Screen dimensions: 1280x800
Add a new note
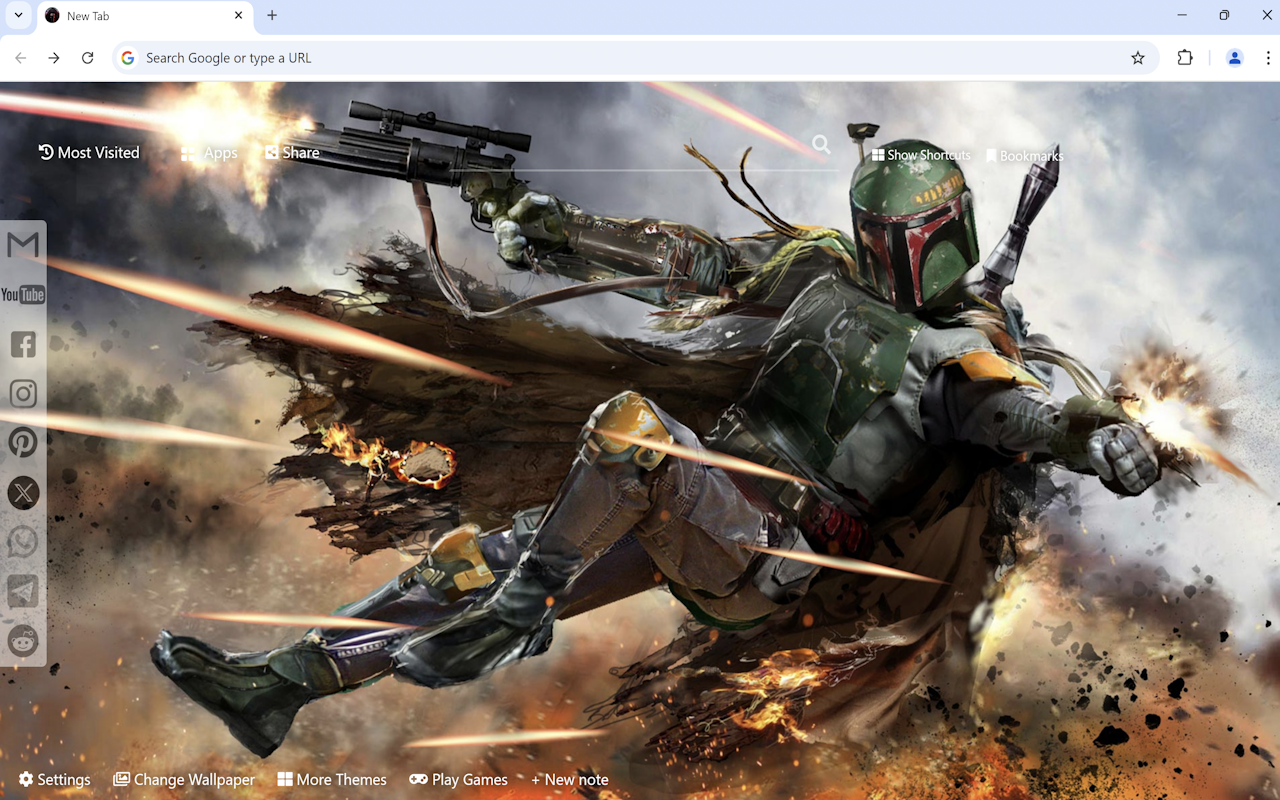click(x=569, y=780)
